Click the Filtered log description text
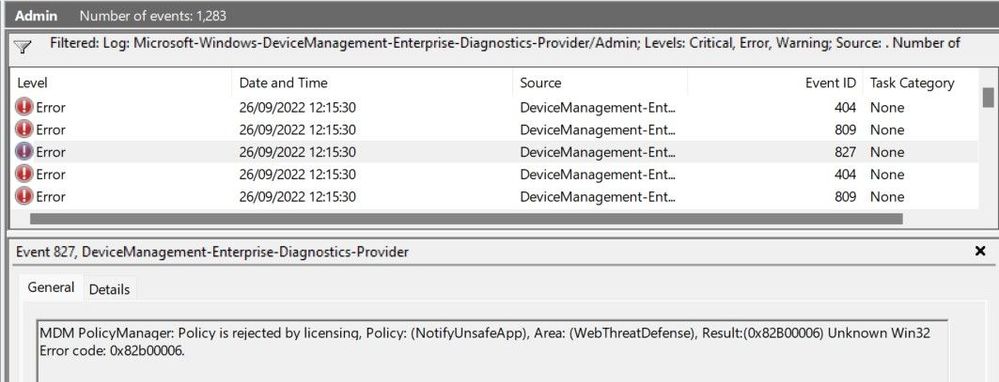Screen dimensions: 999x382 click(x=505, y=43)
